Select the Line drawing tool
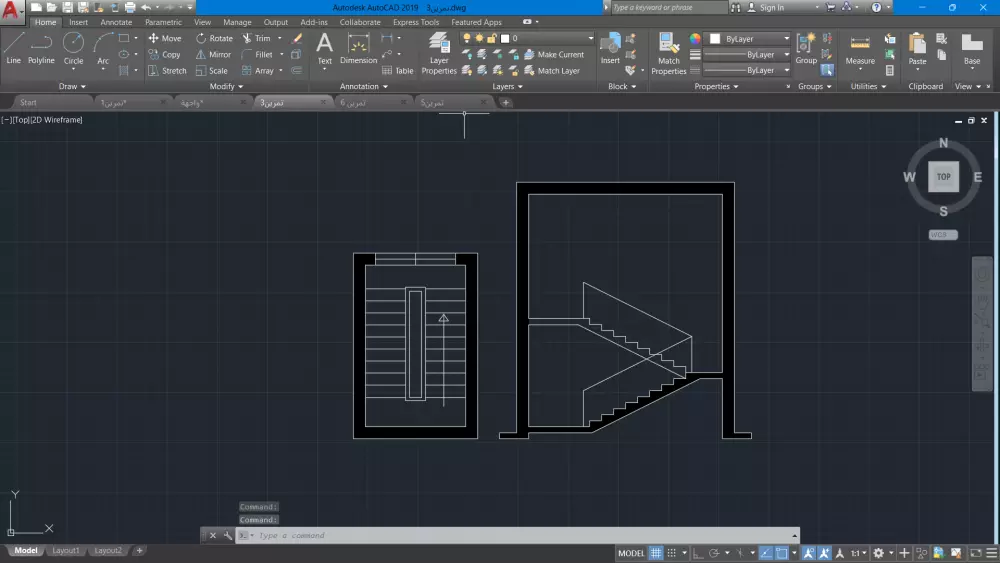Screen dimensions: 1000x563 click(x=13, y=48)
